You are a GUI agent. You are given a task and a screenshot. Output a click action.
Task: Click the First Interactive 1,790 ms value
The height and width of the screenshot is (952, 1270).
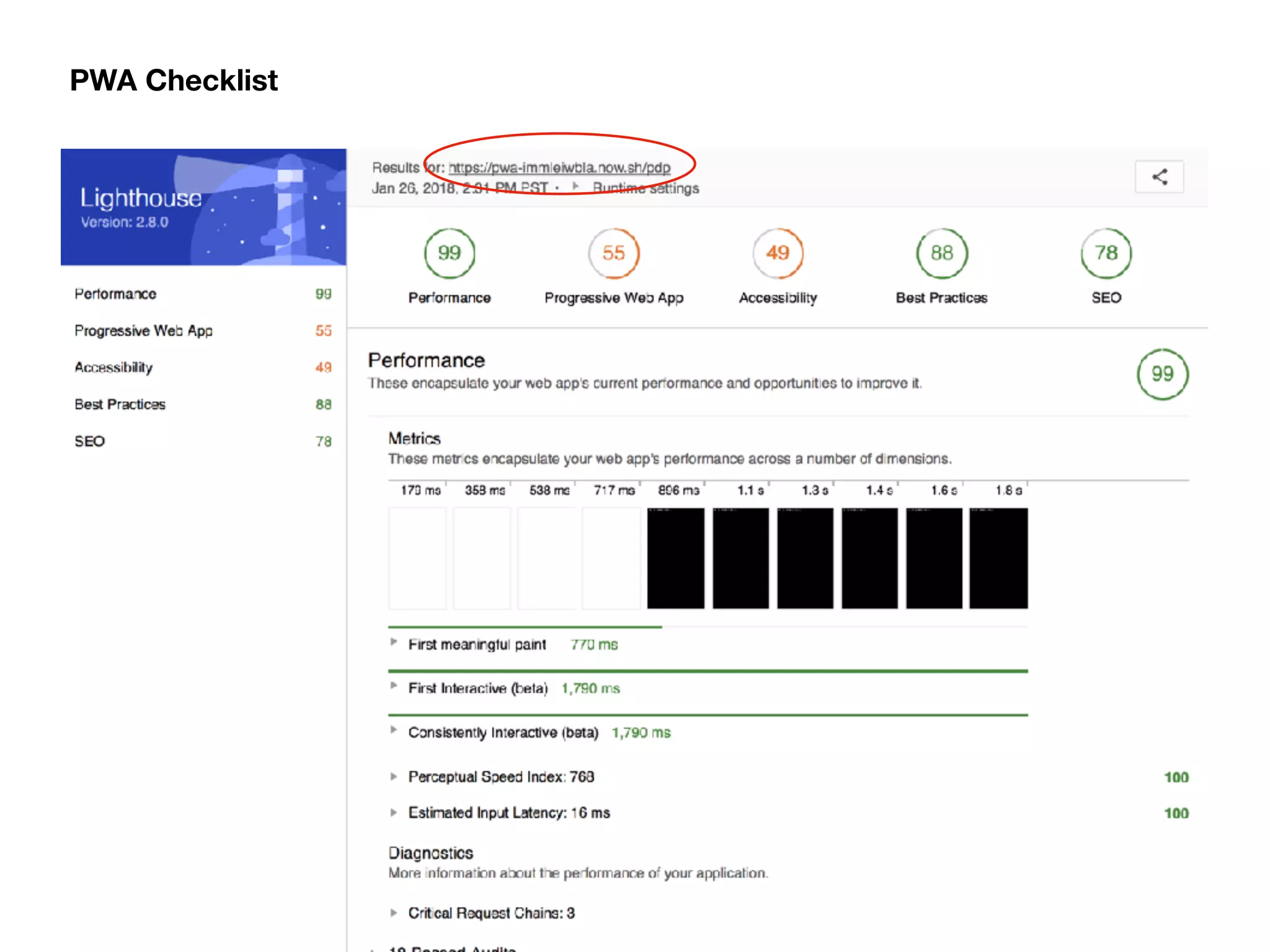point(591,689)
